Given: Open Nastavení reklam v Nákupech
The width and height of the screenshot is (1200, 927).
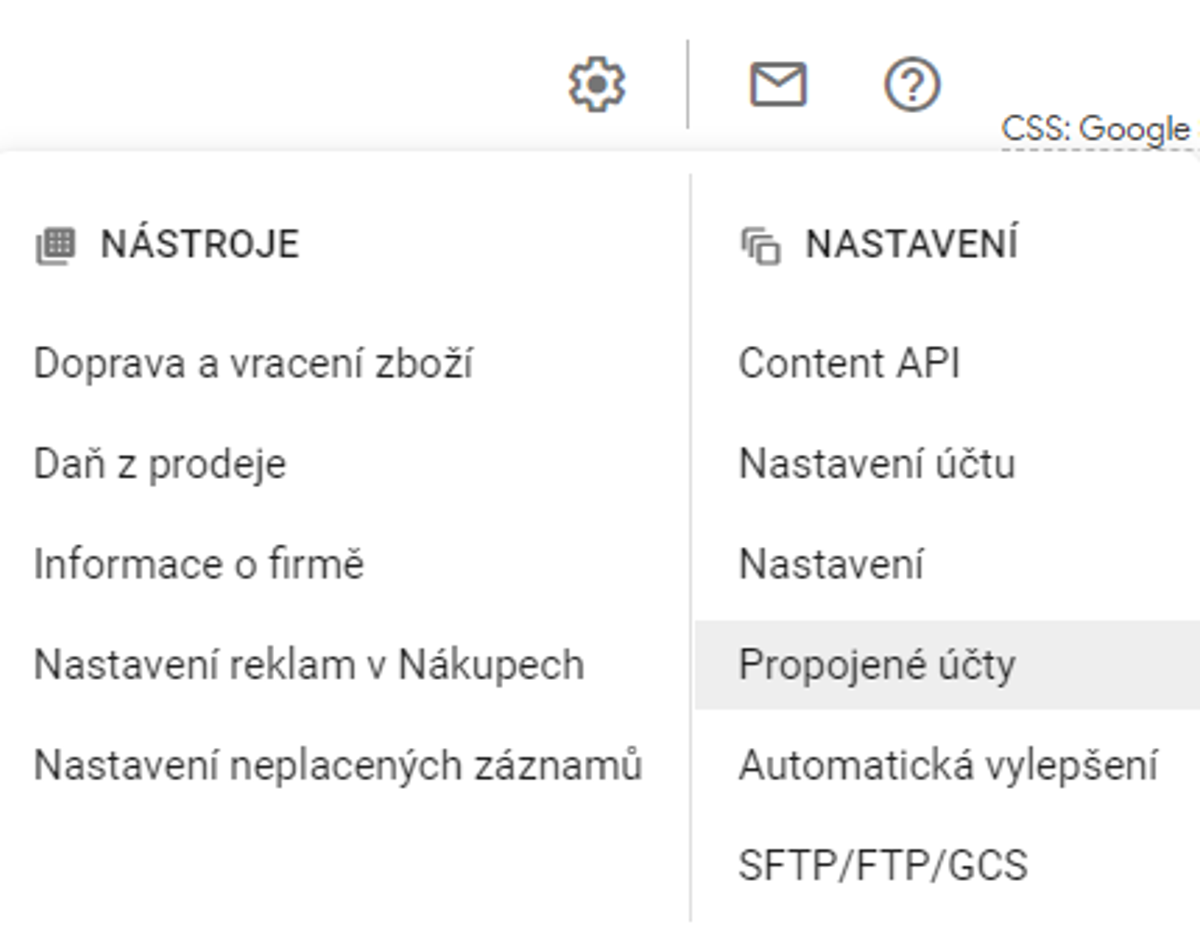Looking at the screenshot, I should (309, 664).
